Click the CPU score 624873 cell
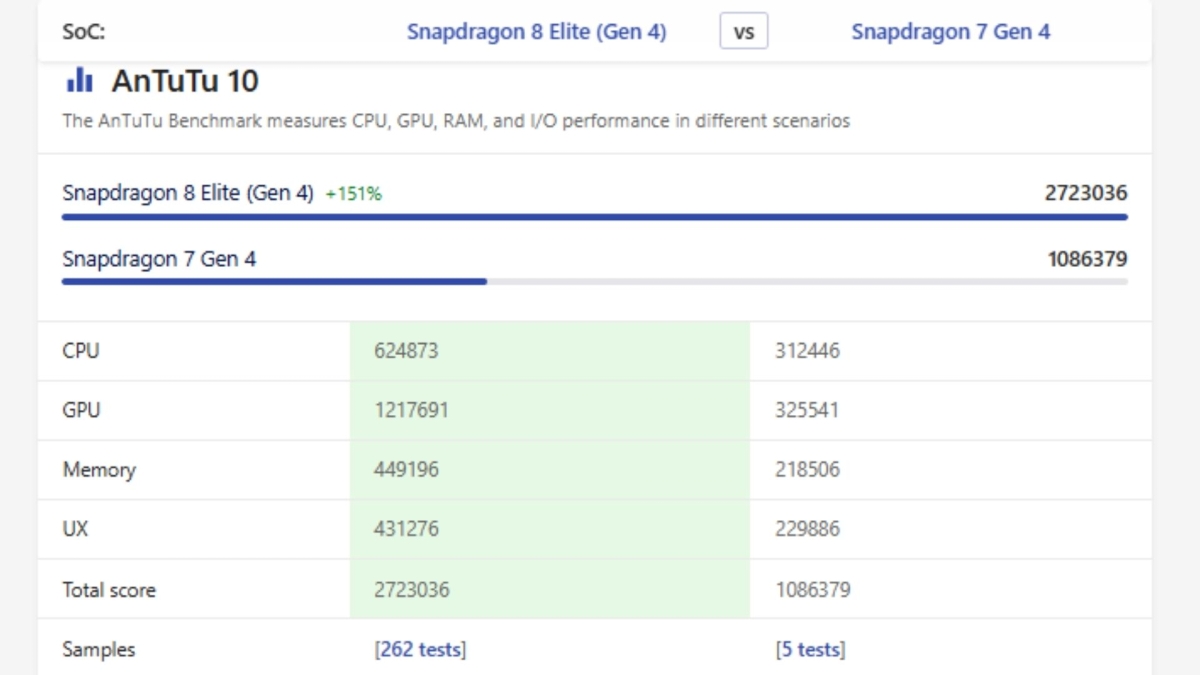The image size is (1200, 675). (x=406, y=351)
